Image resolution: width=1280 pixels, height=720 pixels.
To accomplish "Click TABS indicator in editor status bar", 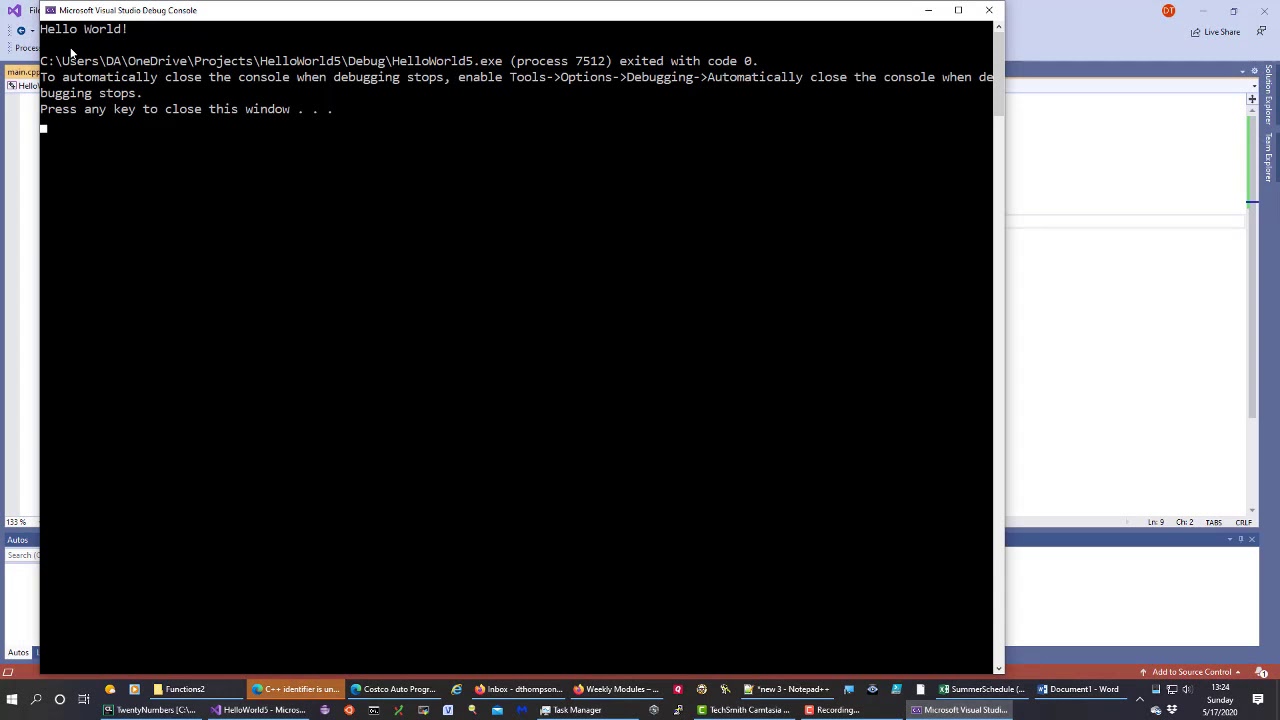I will [x=1213, y=522].
